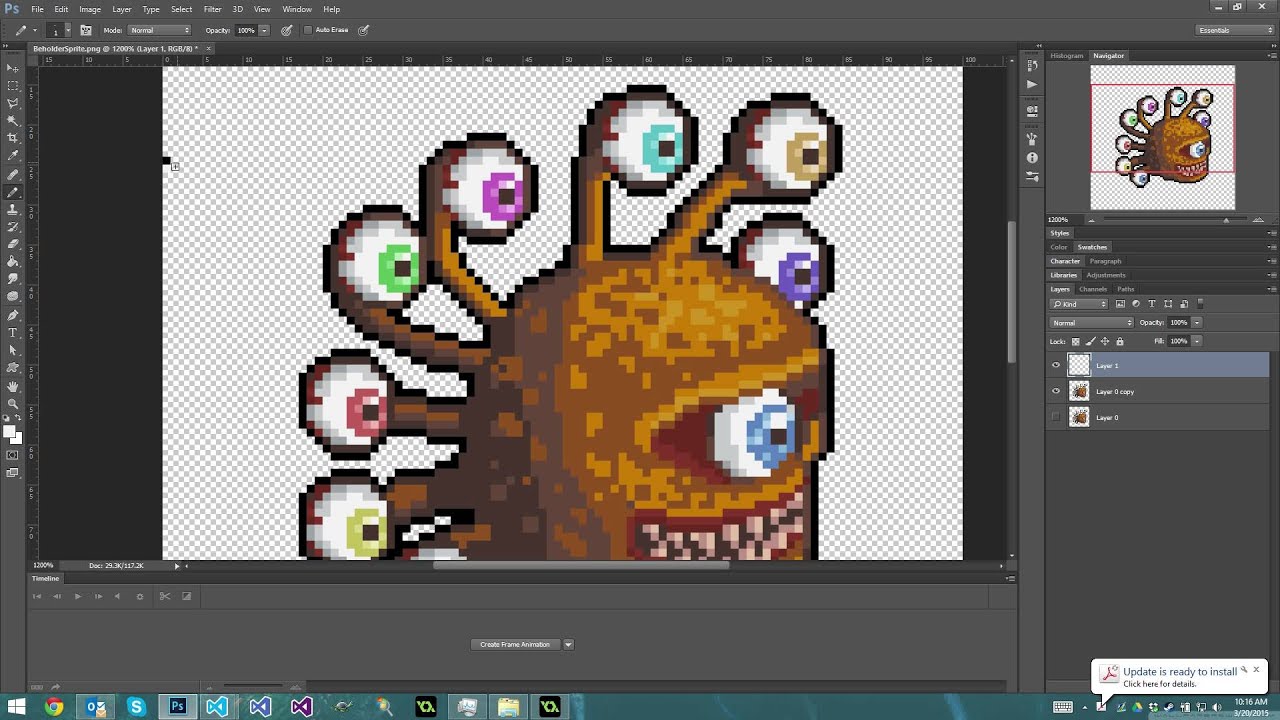Click the horizontal canvas scrollbar
The image size is (1280, 720).
pyautogui.click(x=581, y=565)
